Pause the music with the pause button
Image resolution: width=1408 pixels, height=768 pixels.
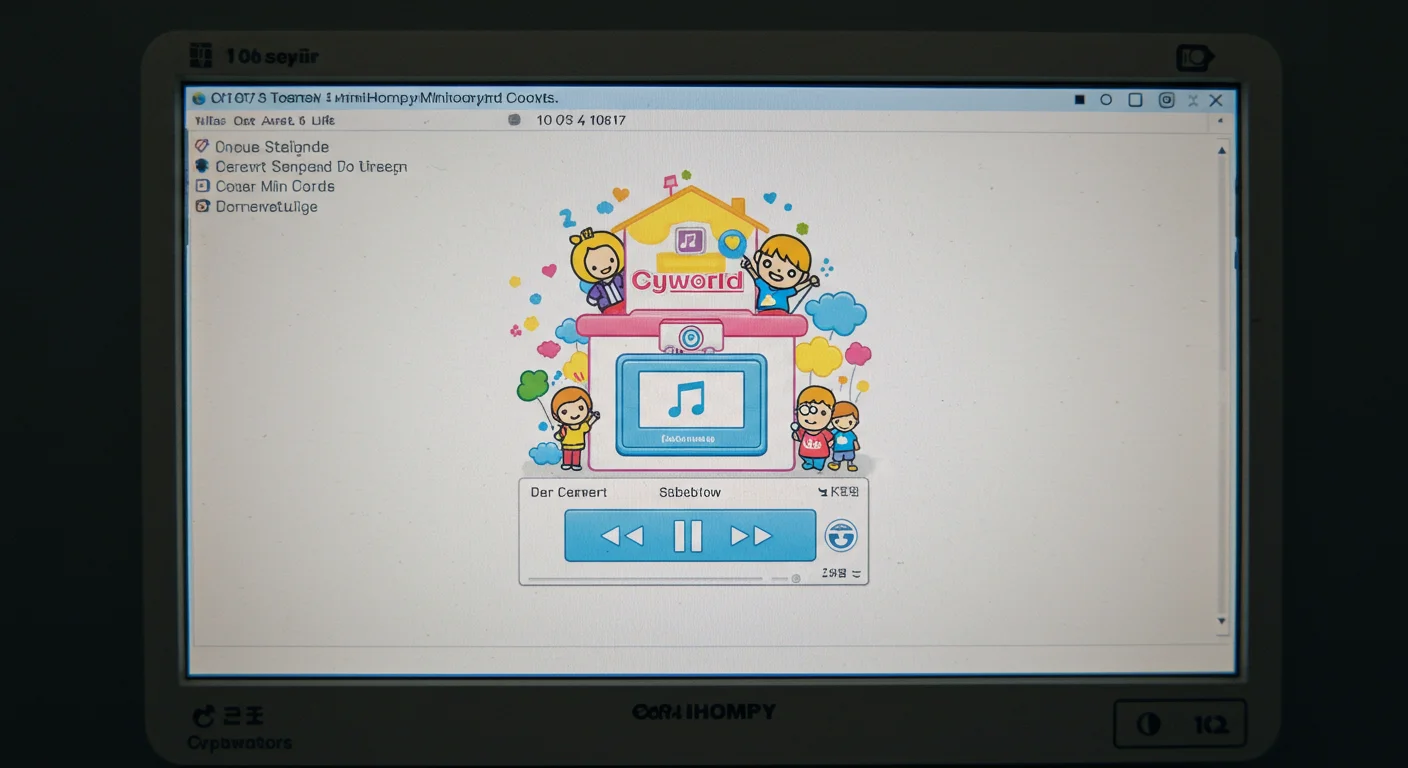[688, 536]
